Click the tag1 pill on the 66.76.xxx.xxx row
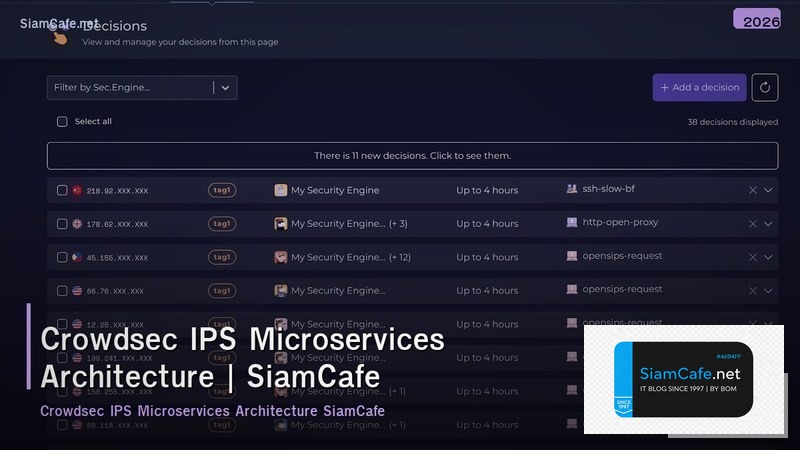This screenshot has height=450, width=800. (222, 290)
